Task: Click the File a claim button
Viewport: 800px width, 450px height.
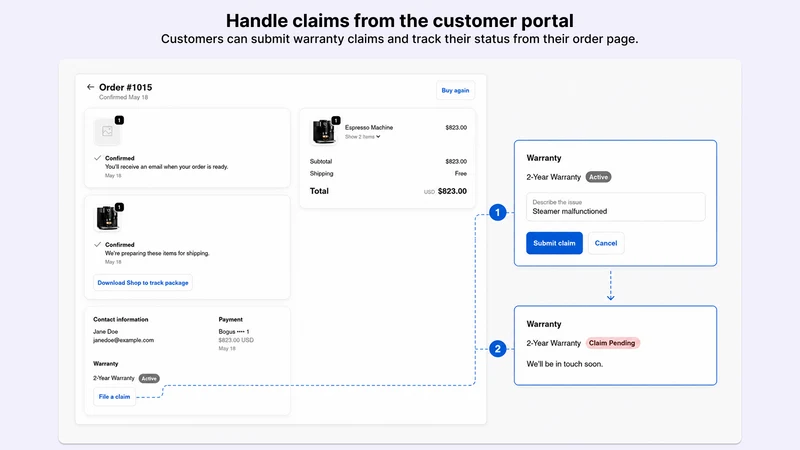Action: click(x=114, y=396)
